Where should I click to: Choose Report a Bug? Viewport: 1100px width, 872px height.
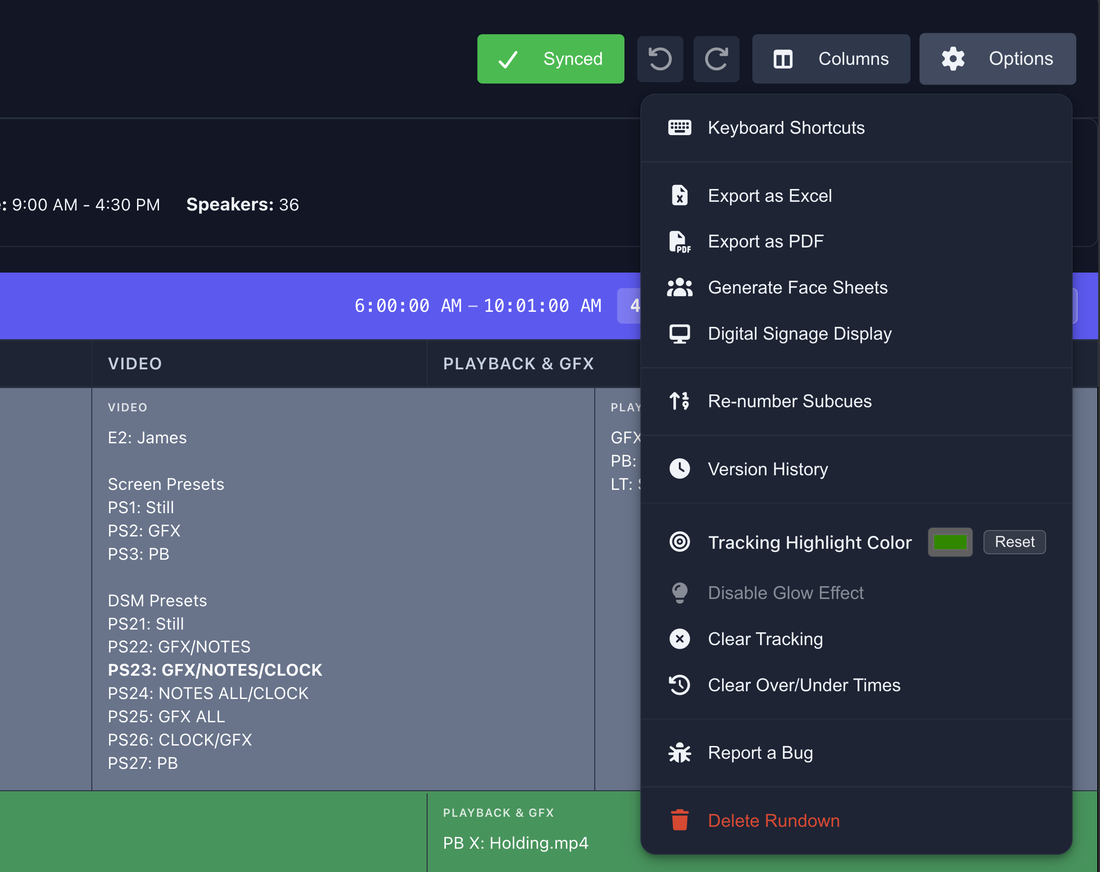[856, 753]
